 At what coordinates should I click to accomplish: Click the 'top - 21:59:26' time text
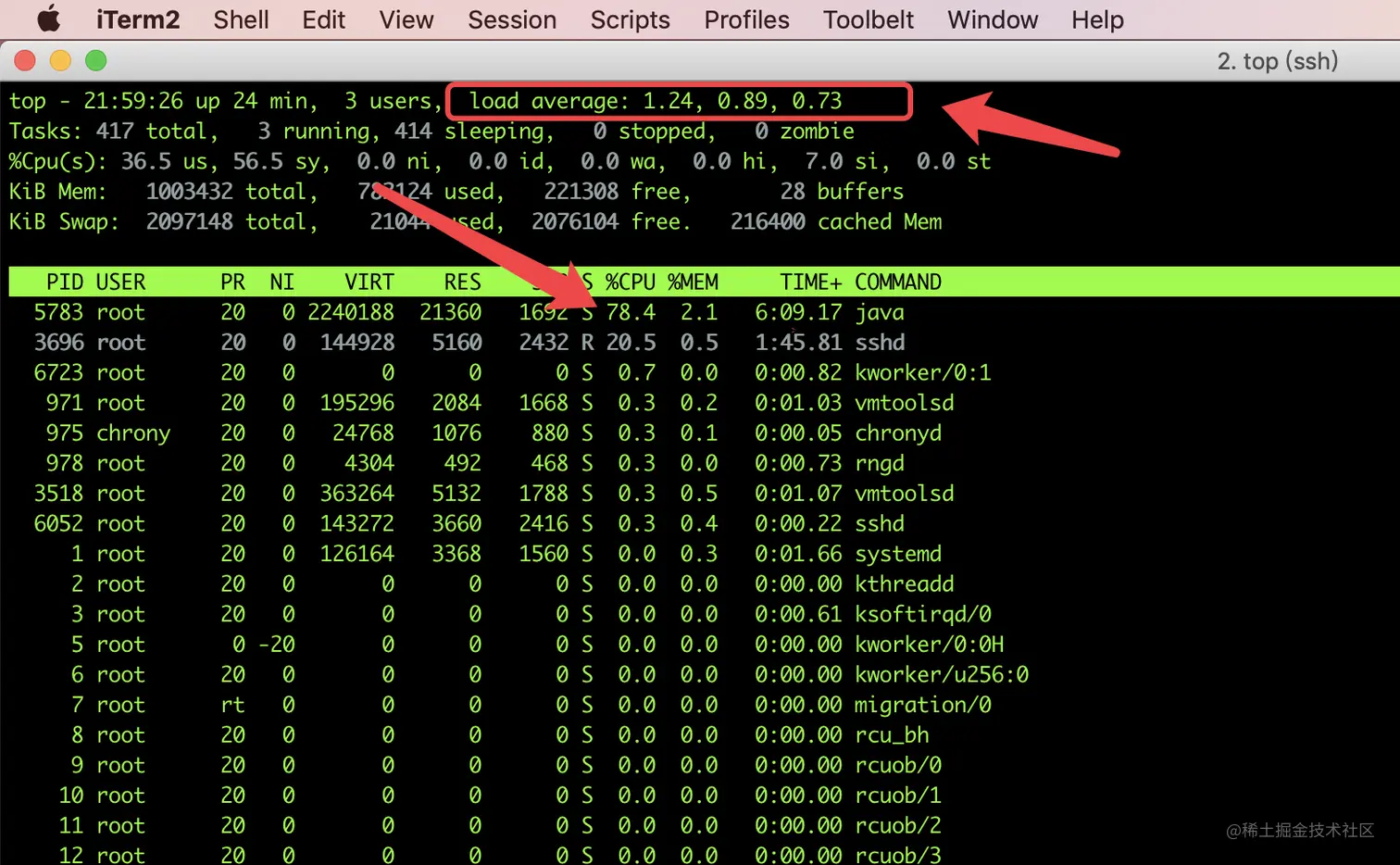96,101
